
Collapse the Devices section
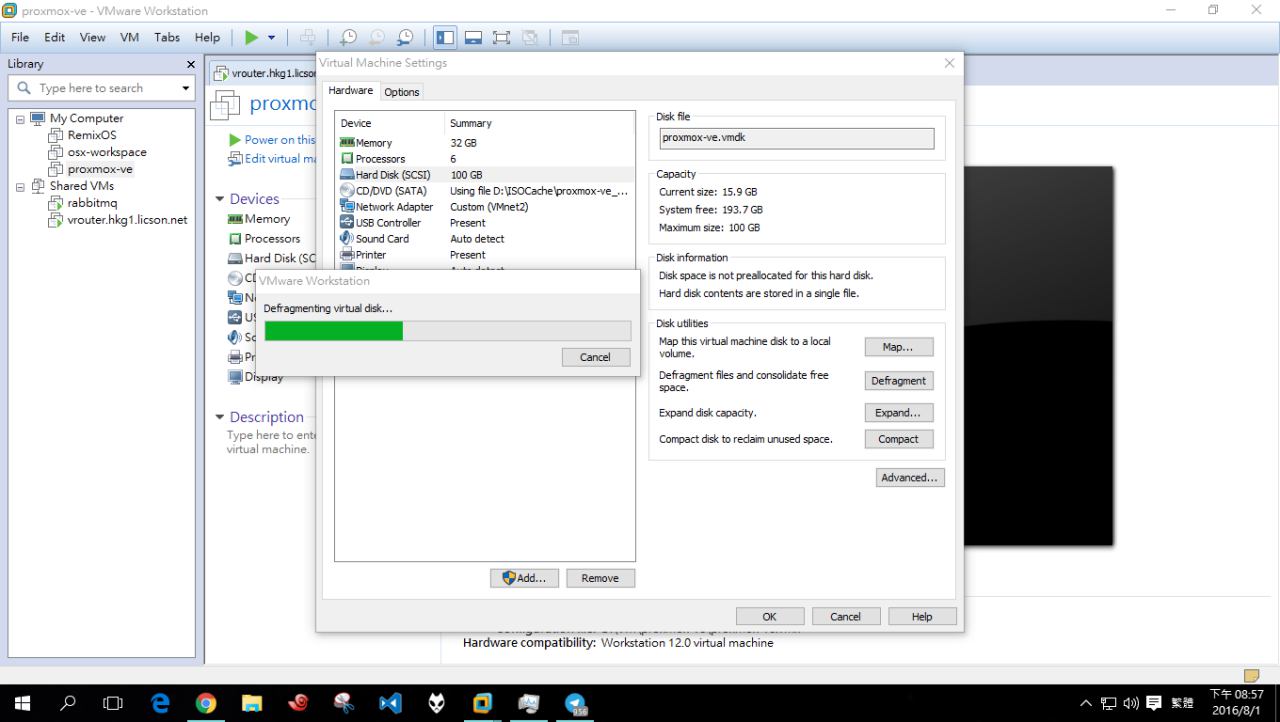[x=220, y=199]
